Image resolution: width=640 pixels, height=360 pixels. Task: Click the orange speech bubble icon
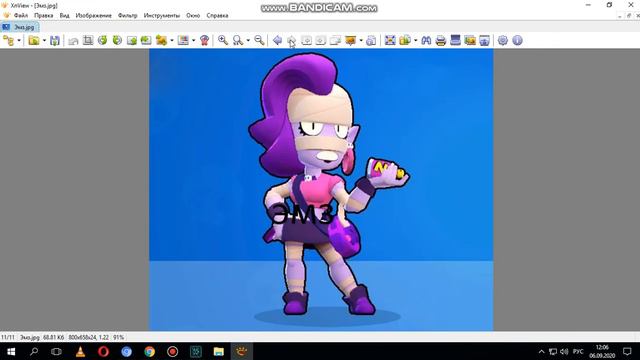coord(350,40)
